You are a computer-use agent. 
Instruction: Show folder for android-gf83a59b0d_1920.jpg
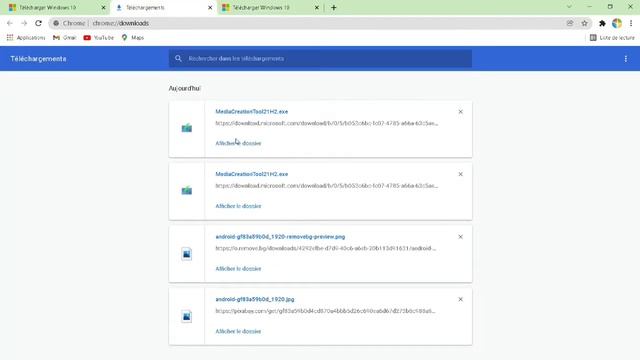click(x=238, y=331)
